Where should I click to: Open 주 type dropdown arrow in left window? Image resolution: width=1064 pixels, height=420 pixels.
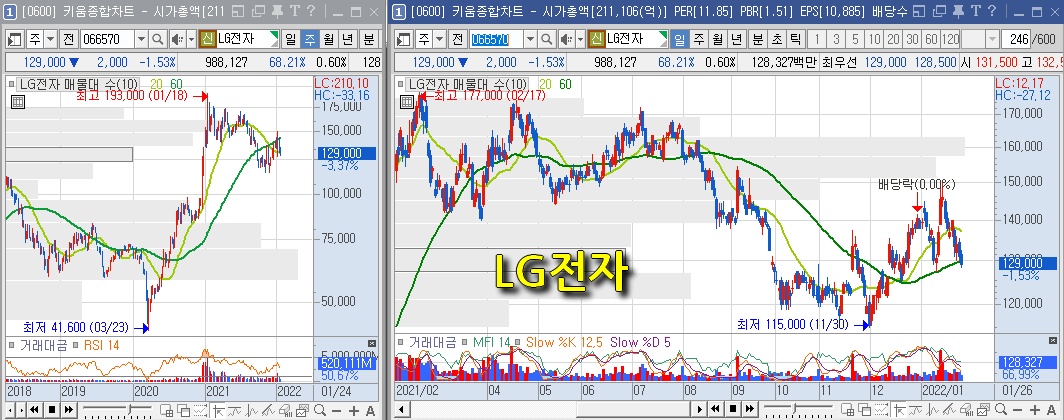(50, 39)
